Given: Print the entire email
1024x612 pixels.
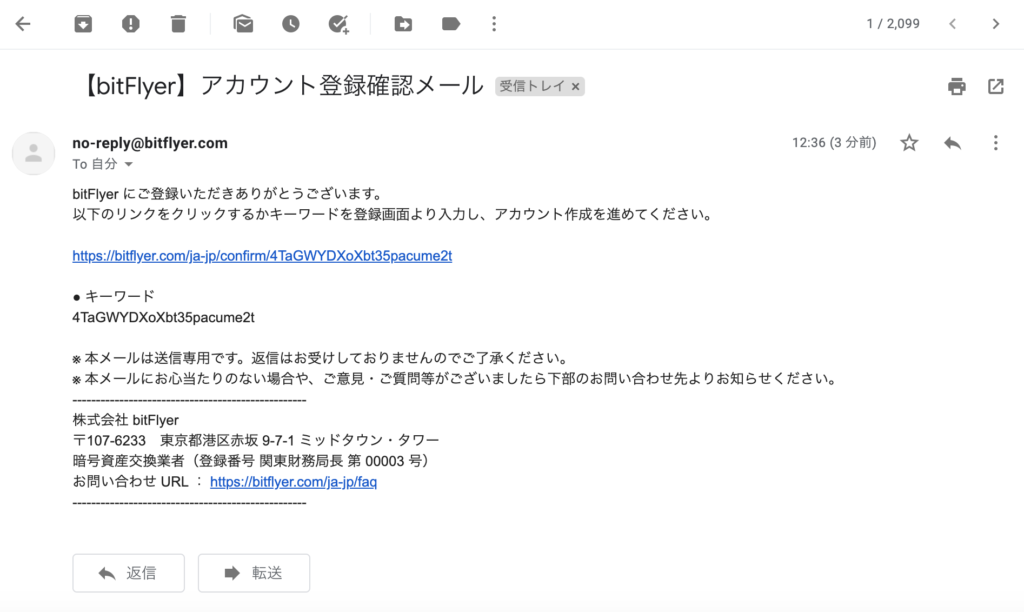Looking at the screenshot, I should tap(957, 86).
